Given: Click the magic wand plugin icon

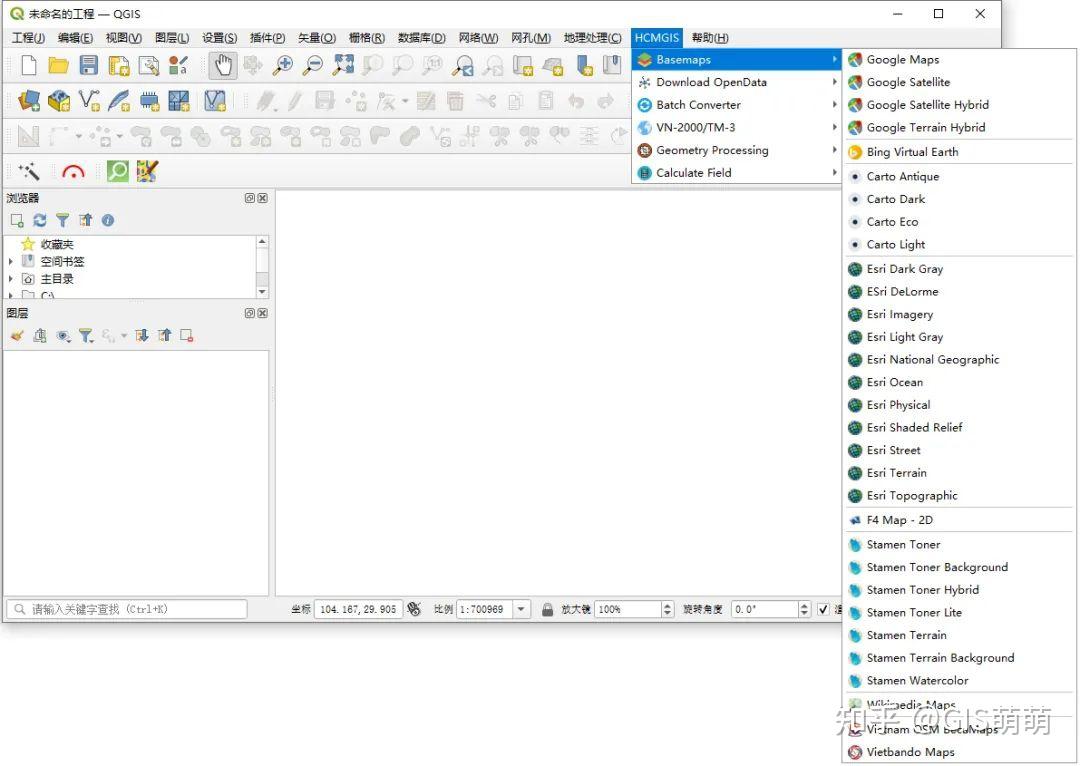Looking at the screenshot, I should [x=28, y=171].
